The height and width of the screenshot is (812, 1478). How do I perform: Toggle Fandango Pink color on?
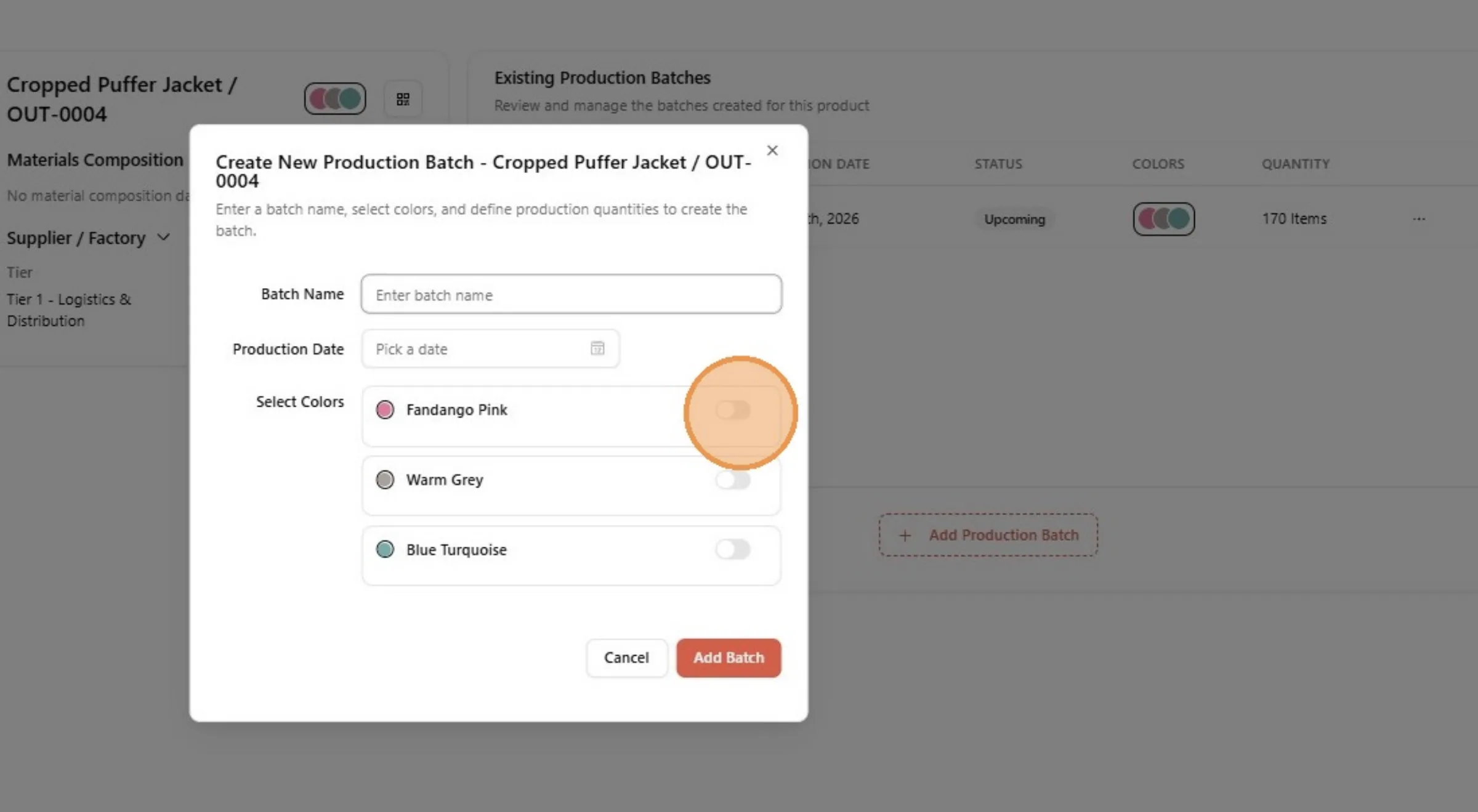point(733,410)
